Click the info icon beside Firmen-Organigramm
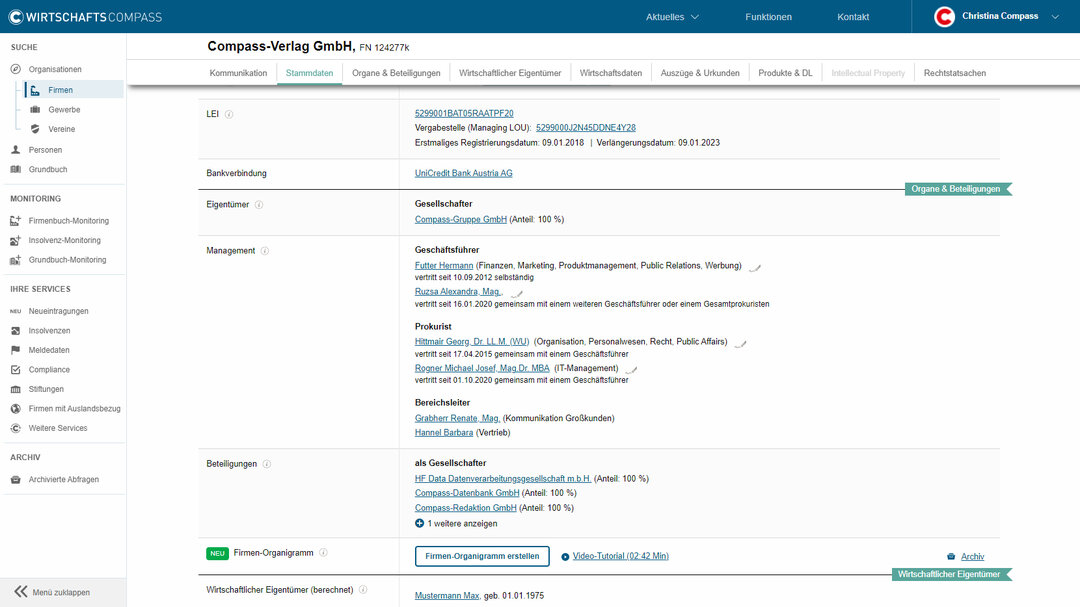Screen dimensions: 1080x607 click(324, 553)
